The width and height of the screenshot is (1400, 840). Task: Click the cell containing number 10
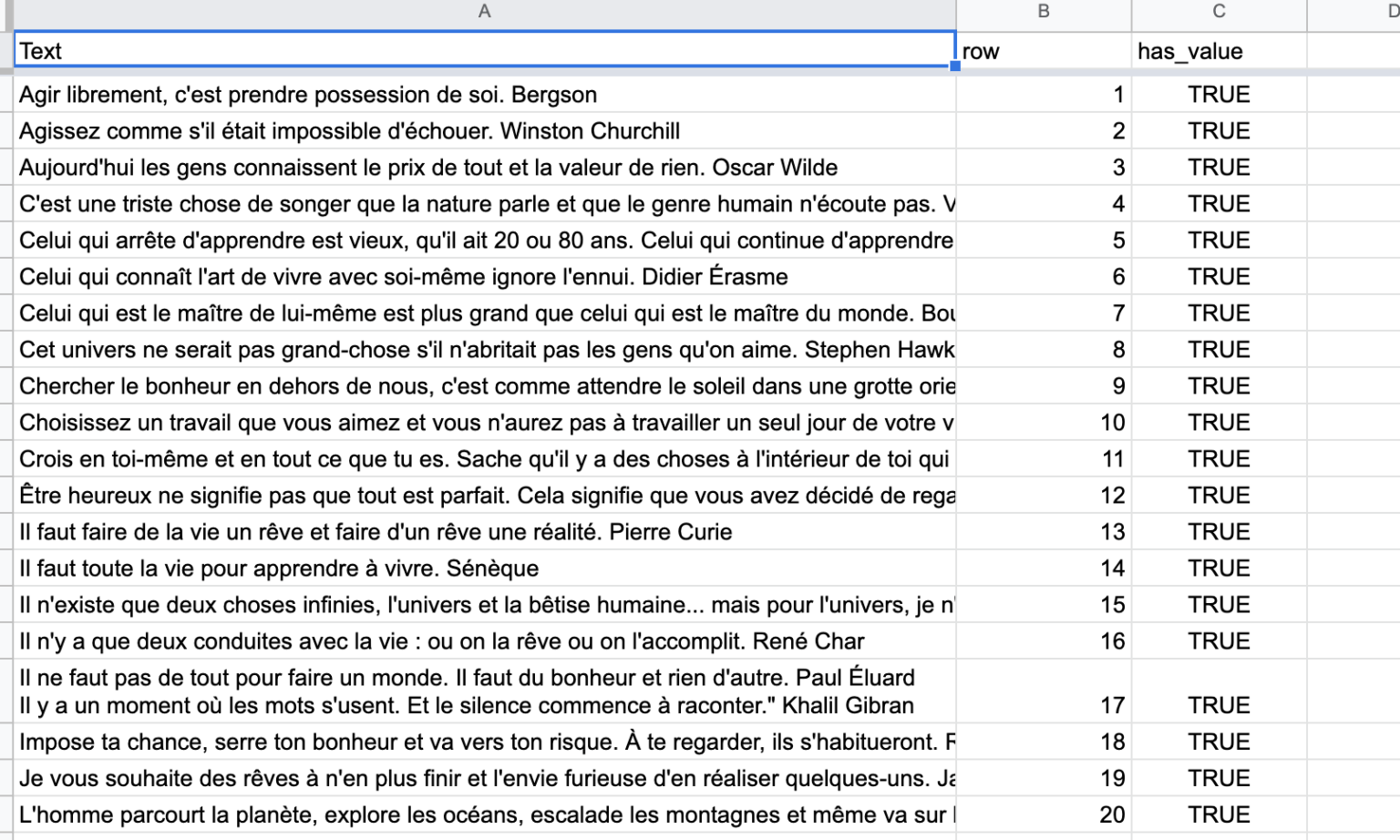point(1043,423)
